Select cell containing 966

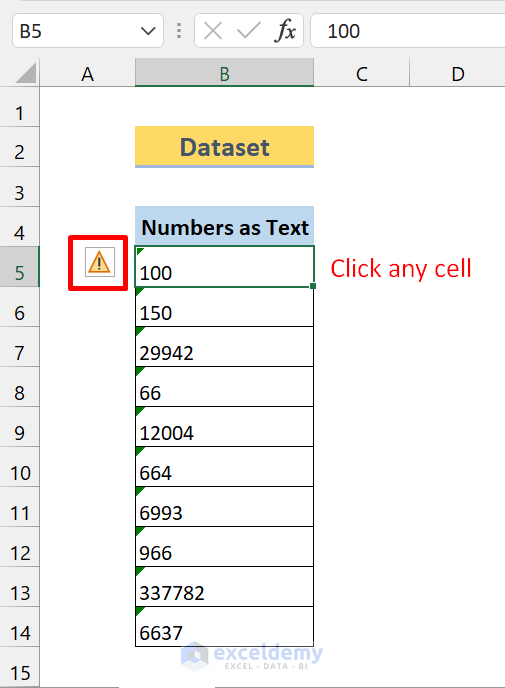pos(224,547)
